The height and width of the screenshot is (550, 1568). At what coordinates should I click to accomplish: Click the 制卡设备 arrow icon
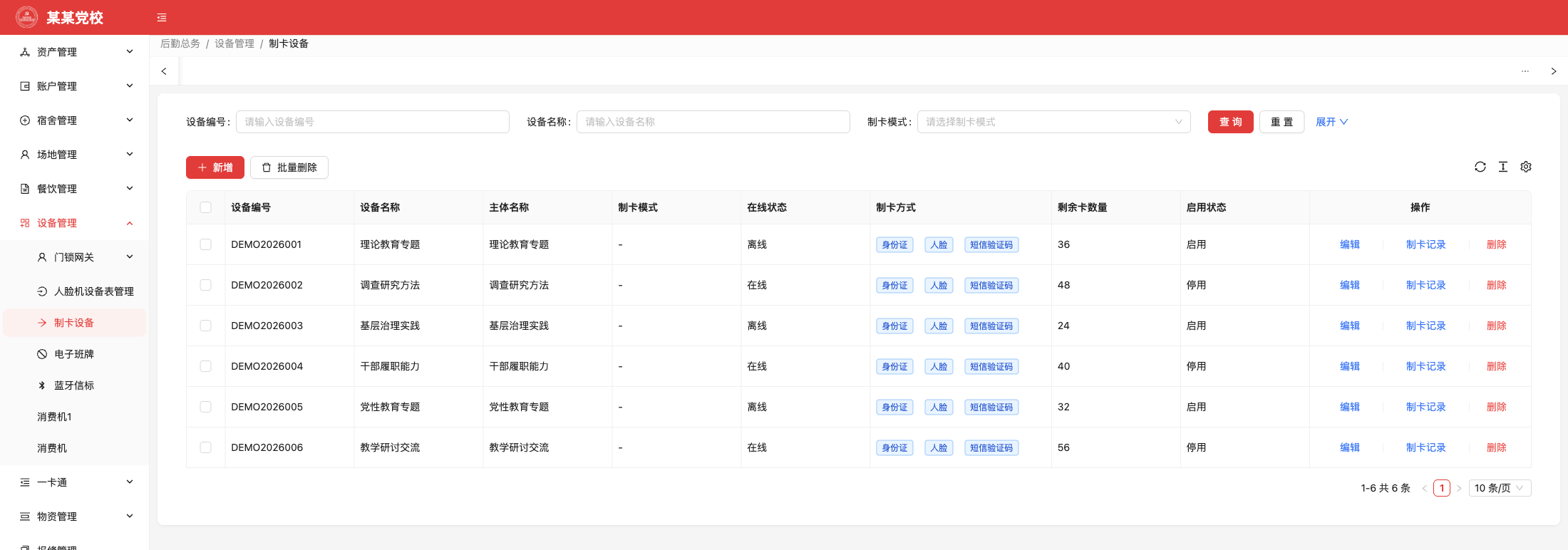click(x=42, y=323)
